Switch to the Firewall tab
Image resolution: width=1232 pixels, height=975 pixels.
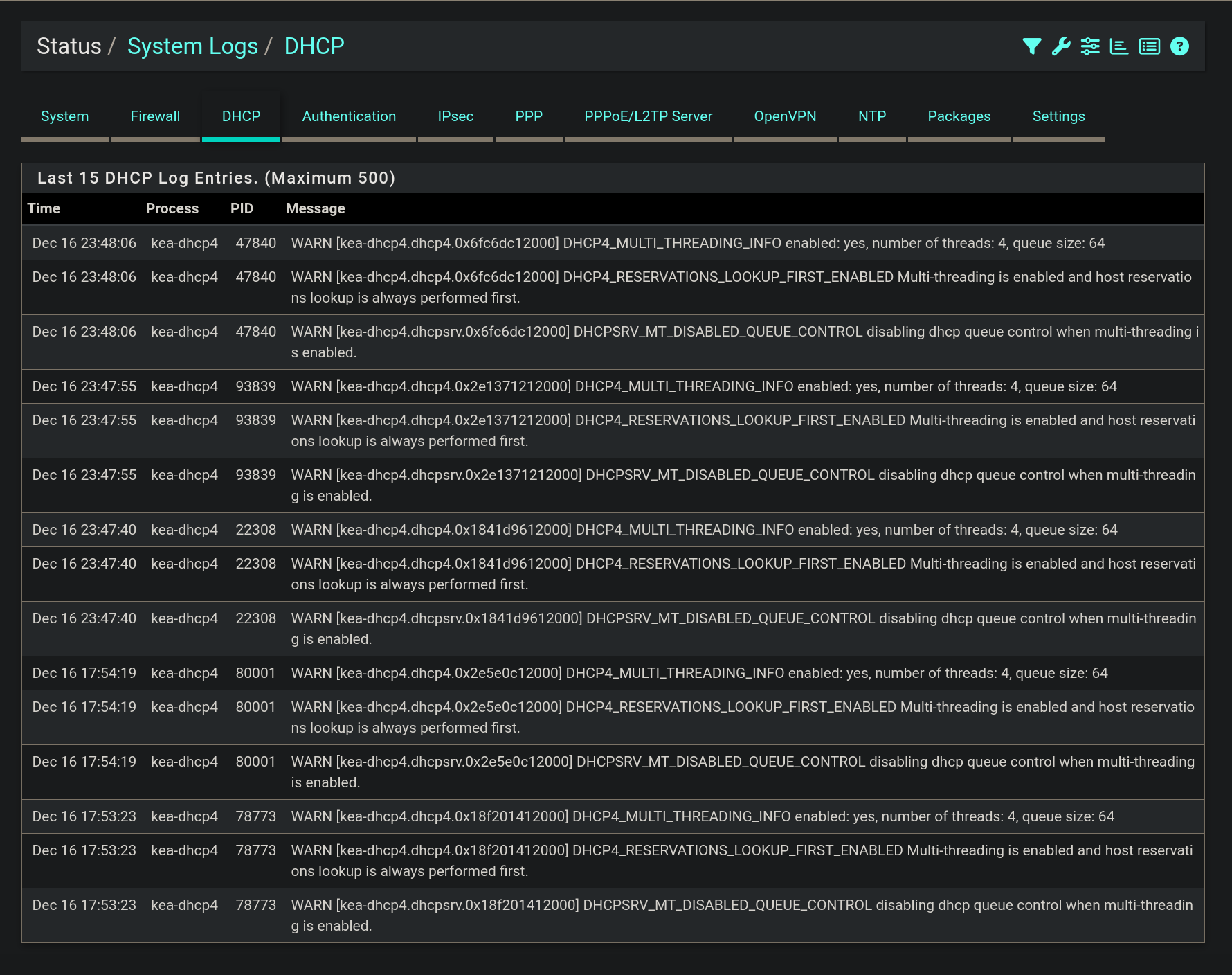[155, 116]
